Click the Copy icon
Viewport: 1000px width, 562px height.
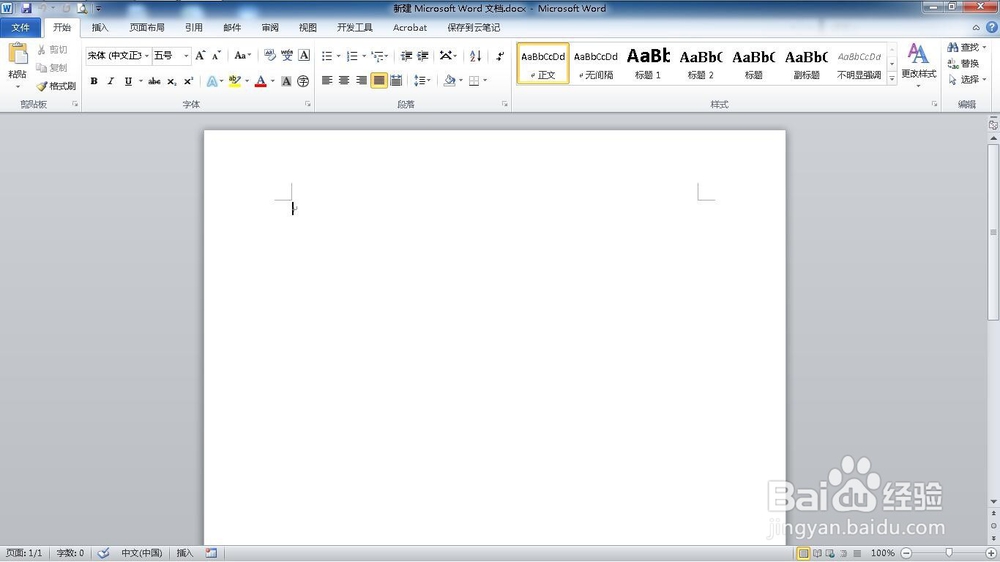coord(41,68)
